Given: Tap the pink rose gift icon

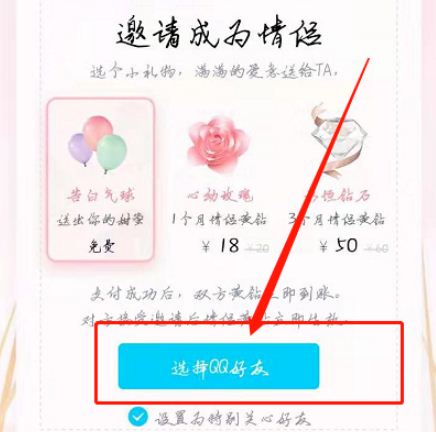Looking at the screenshot, I should coord(218,145).
